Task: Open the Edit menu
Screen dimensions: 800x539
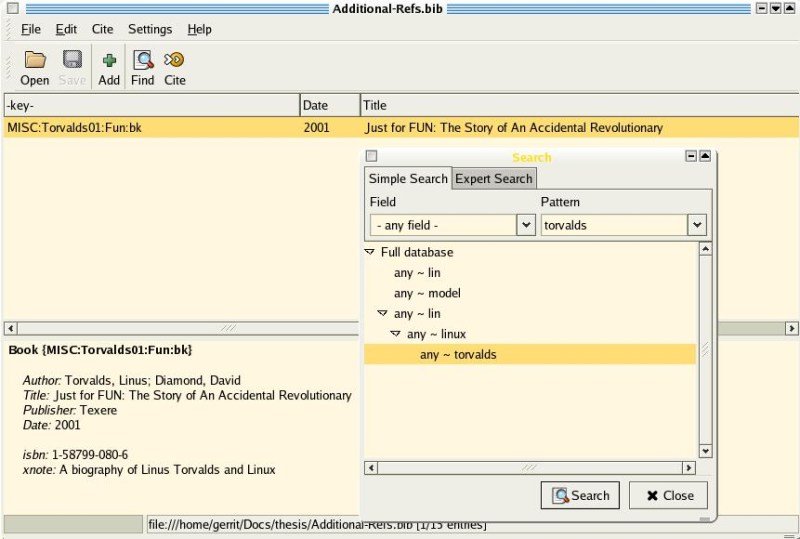Action: pyautogui.click(x=66, y=29)
